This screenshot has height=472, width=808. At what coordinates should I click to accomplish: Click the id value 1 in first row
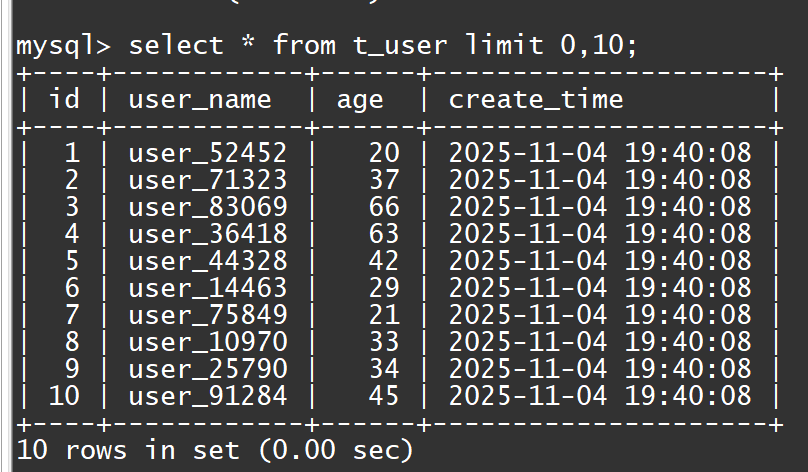click(72, 153)
